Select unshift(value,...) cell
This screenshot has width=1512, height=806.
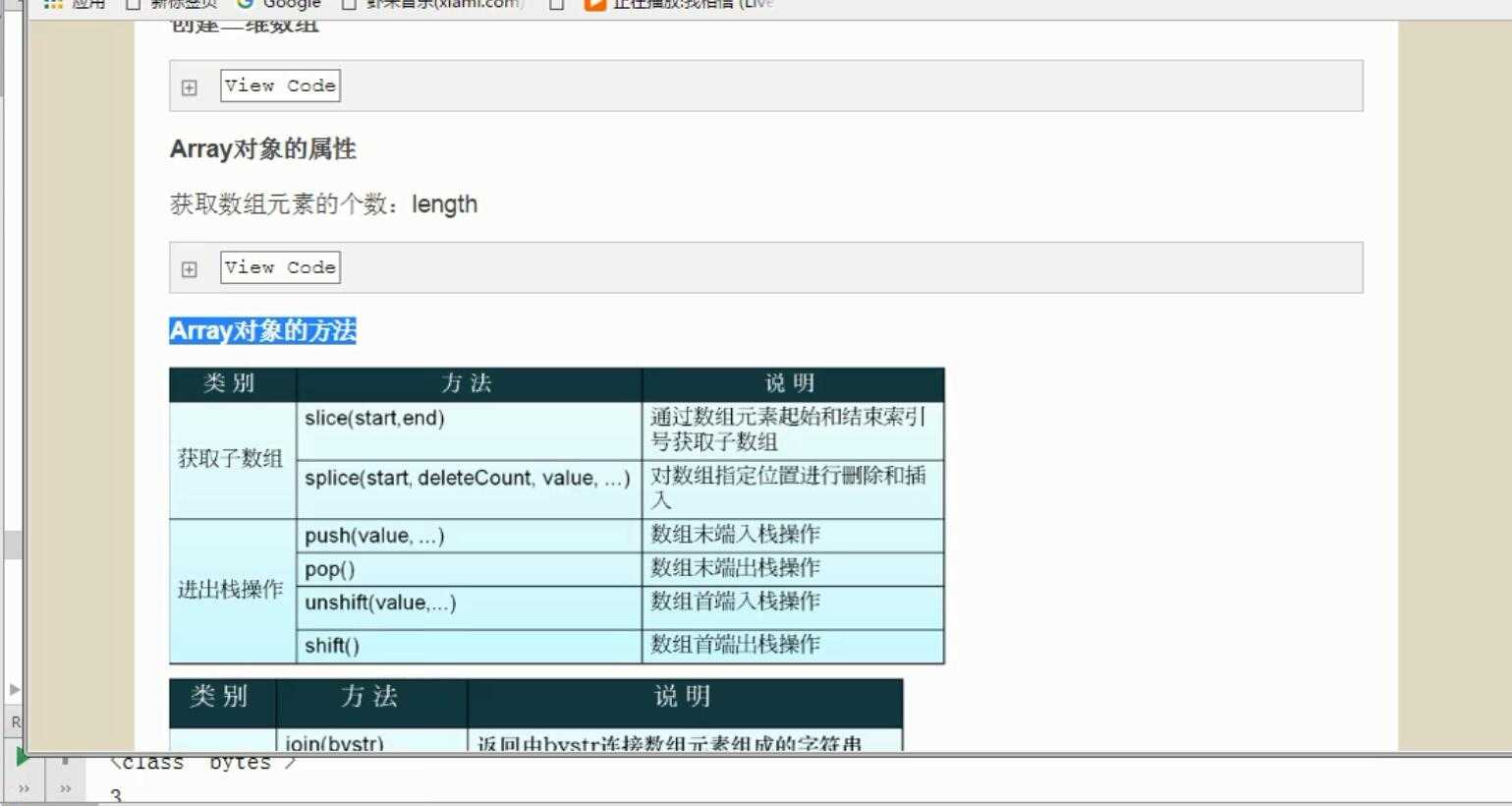click(x=470, y=607)
